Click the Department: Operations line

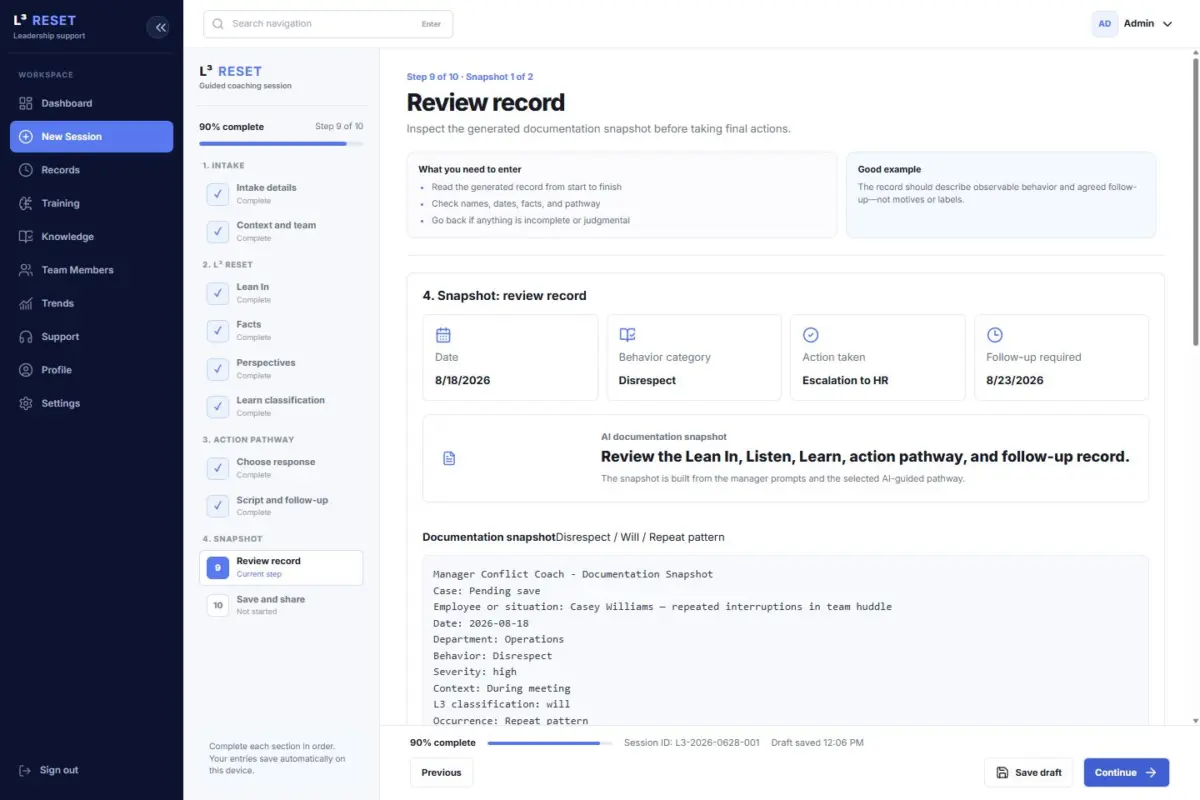[498, 639]
